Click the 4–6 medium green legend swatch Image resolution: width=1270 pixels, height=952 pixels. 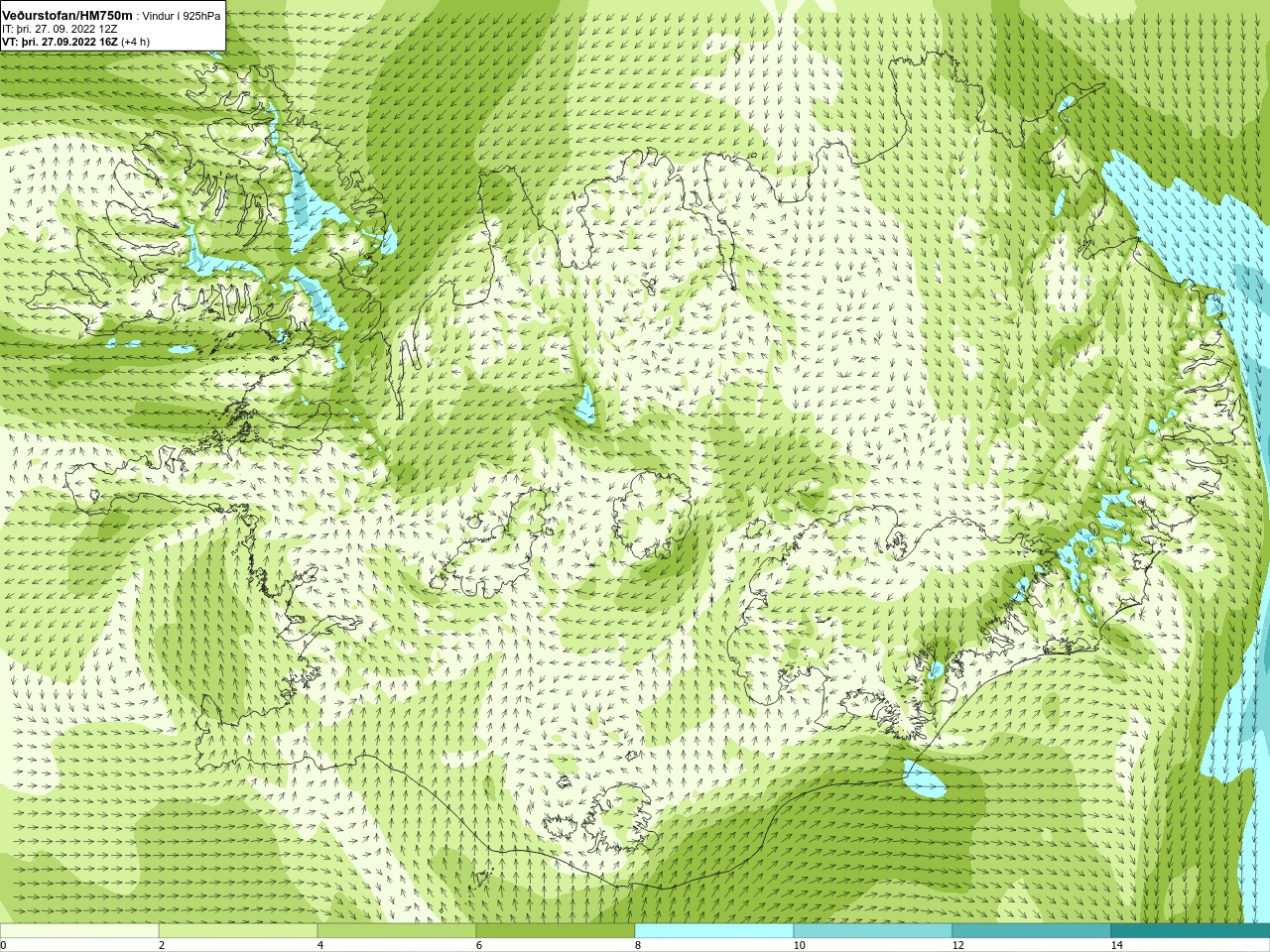397,931
